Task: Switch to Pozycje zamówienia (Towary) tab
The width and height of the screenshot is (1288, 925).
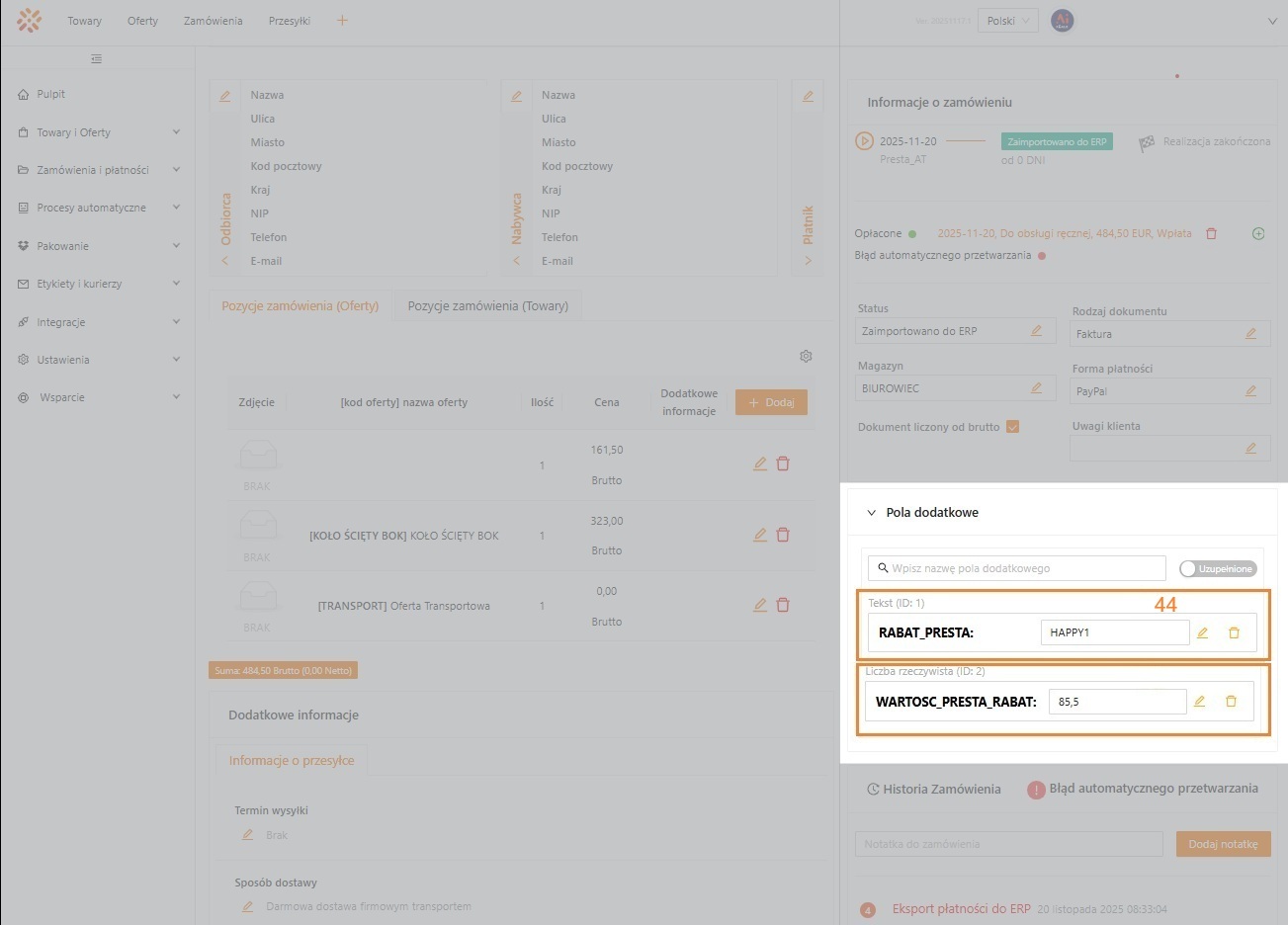Action: click(487, 306)
